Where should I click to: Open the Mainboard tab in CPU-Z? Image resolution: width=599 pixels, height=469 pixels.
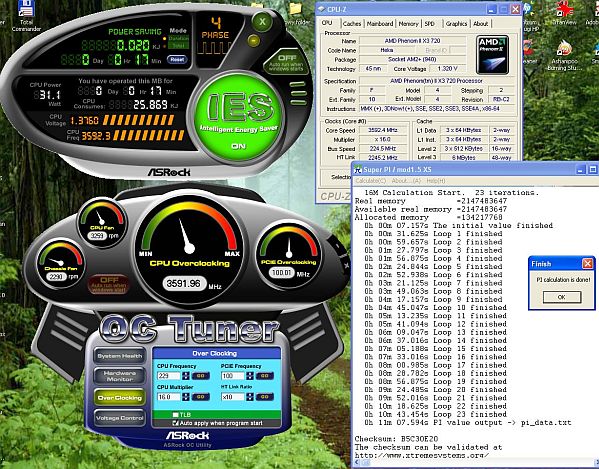pos(380,24)
